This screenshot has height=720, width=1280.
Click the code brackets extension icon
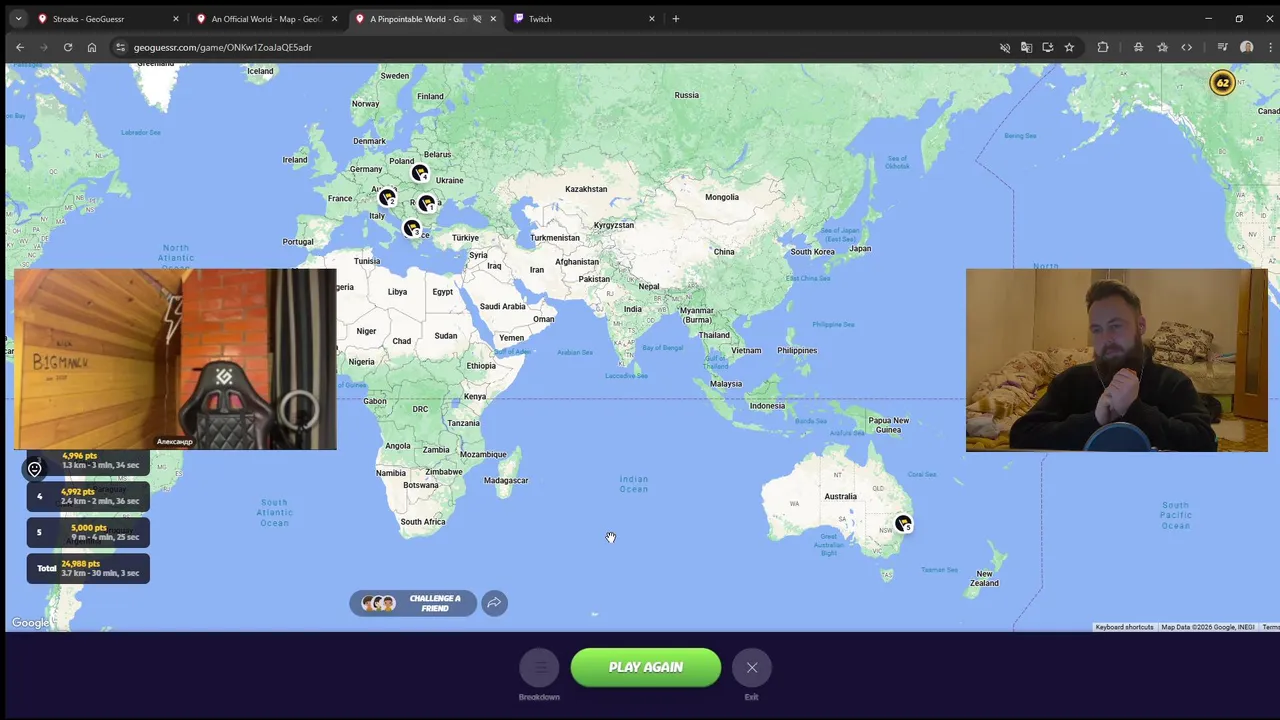(1186, 47)
